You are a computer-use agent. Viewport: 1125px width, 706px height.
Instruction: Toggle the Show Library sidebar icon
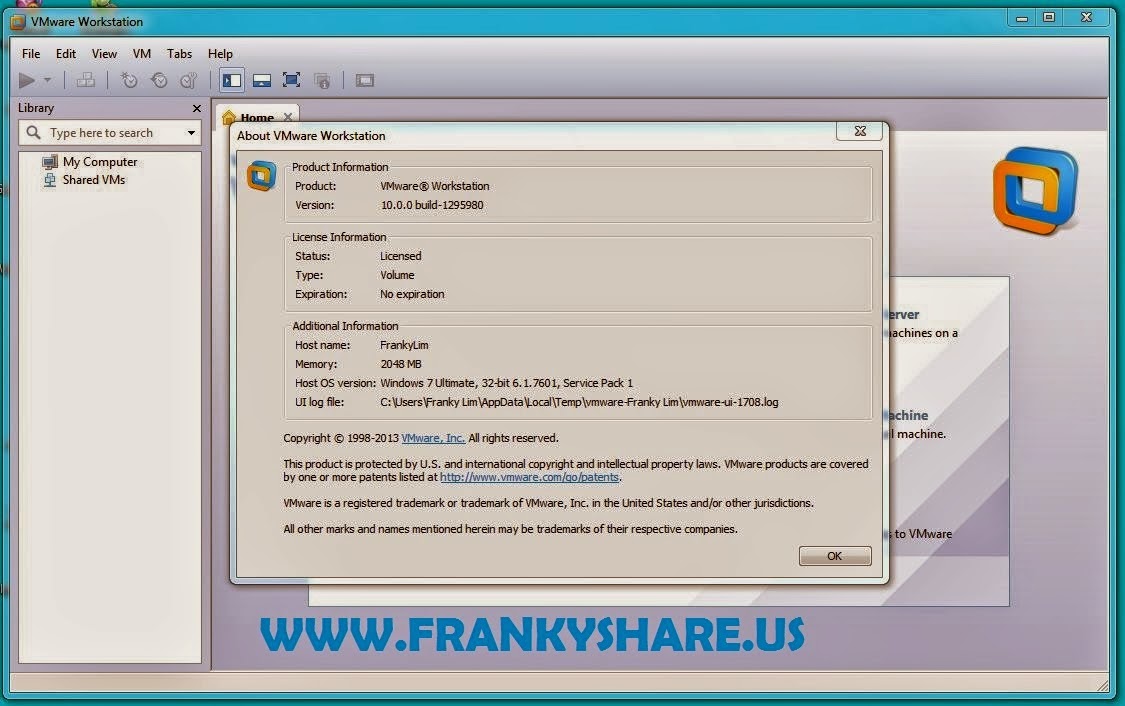coord(232,80)
